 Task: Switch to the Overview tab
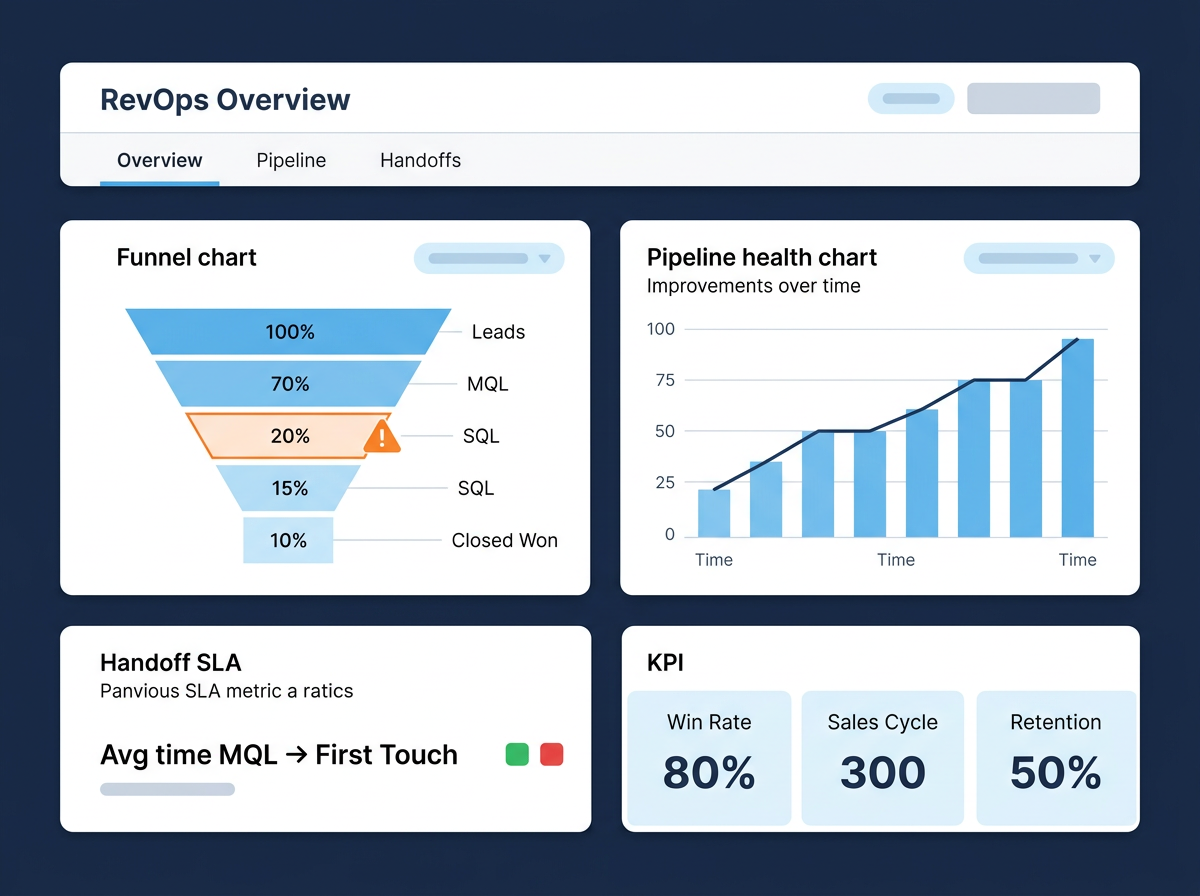(160, 160)
